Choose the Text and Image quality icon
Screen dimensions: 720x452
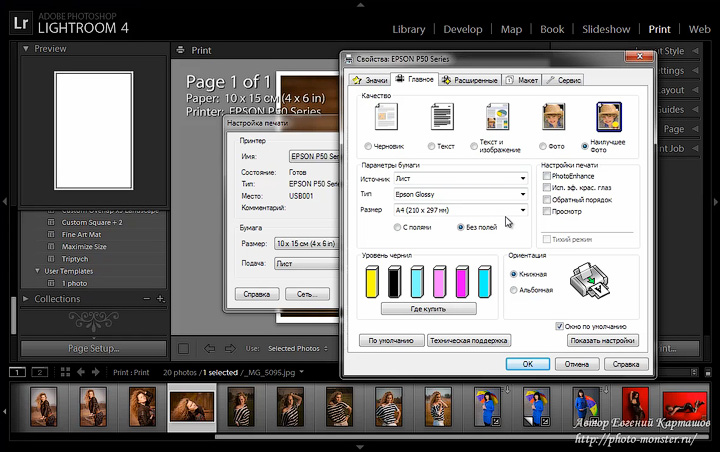[x=498, y=117]
